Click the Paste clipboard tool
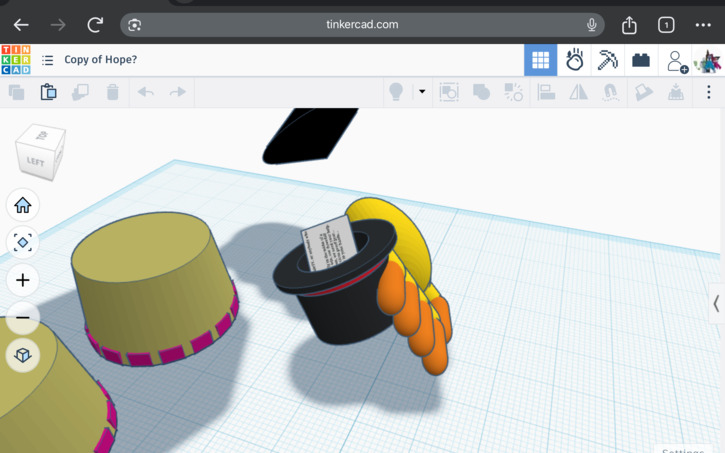Screen dimensions: 725x453 pyautogui.click(x=48, y=92)
